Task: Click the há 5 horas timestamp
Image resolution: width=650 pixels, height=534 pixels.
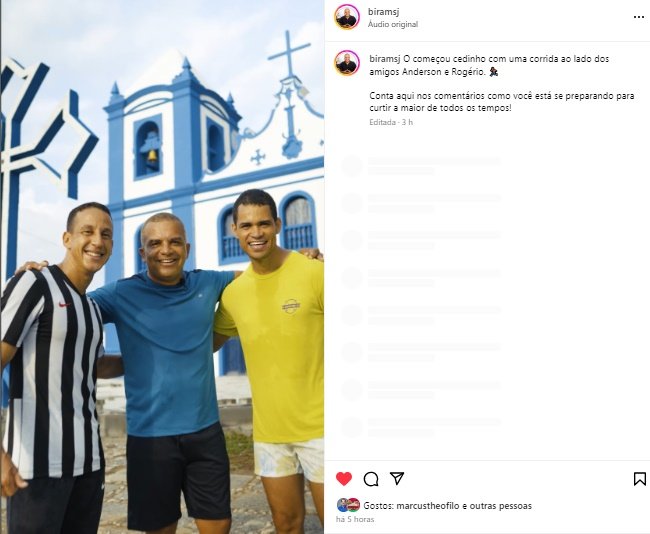Action: pos(355,519)
